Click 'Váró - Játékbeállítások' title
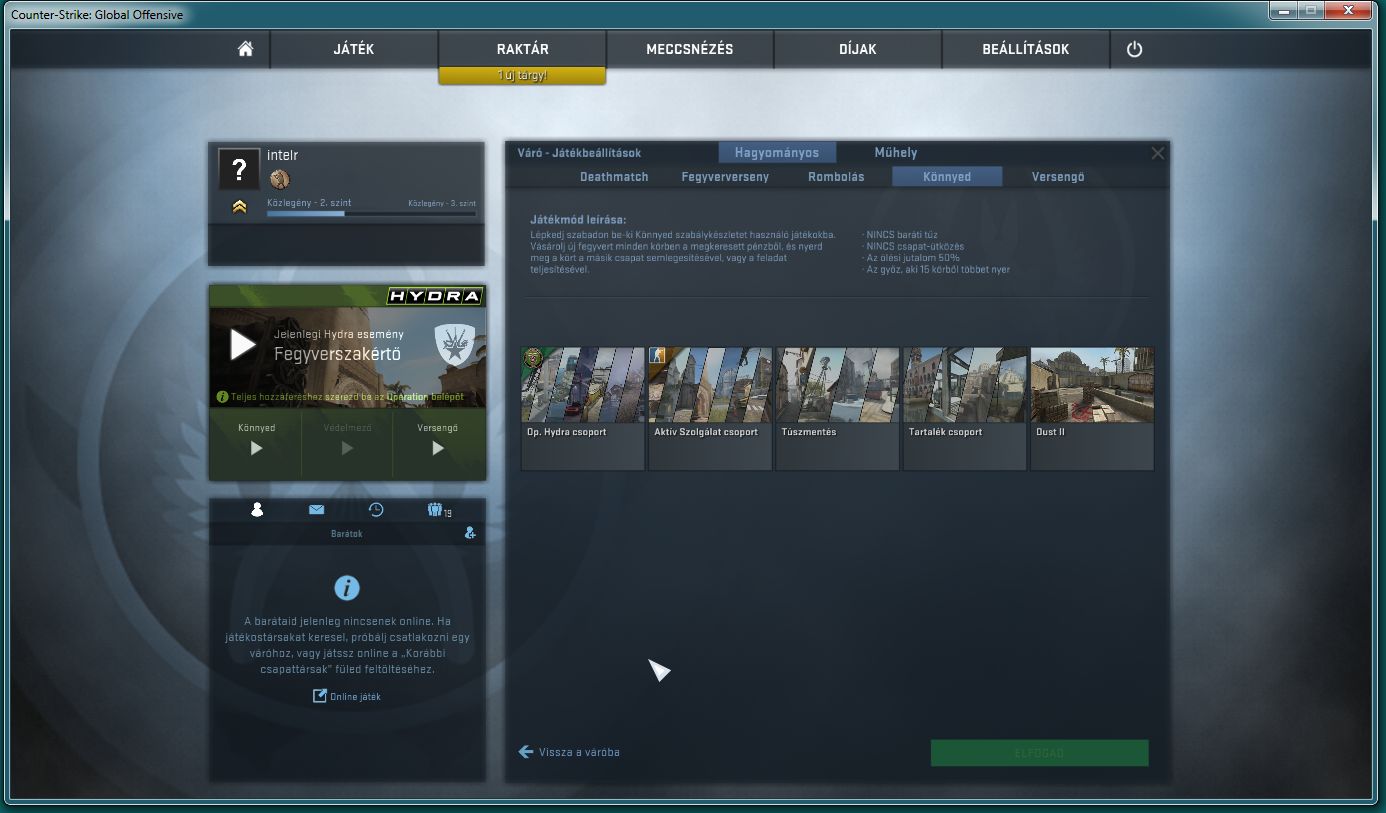This screenshot has height=813, width=1386. pos(579,153)
